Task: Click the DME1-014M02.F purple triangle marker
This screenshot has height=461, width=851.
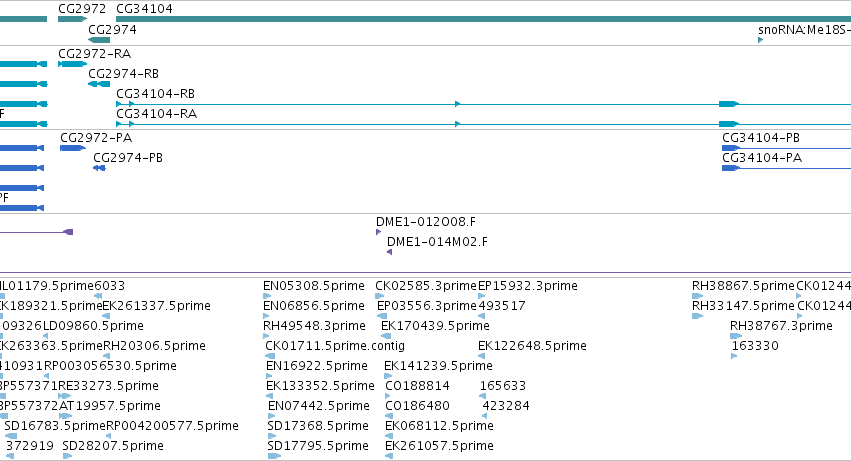Action: [x=389, y=252]
